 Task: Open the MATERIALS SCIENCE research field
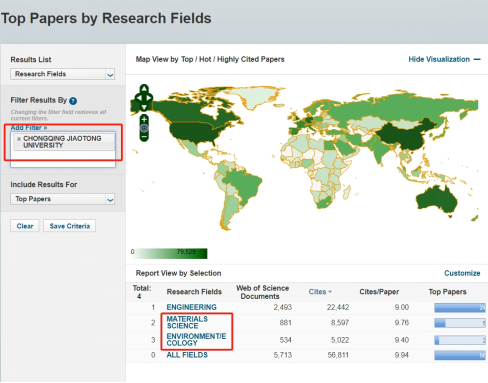coord(187,322)
